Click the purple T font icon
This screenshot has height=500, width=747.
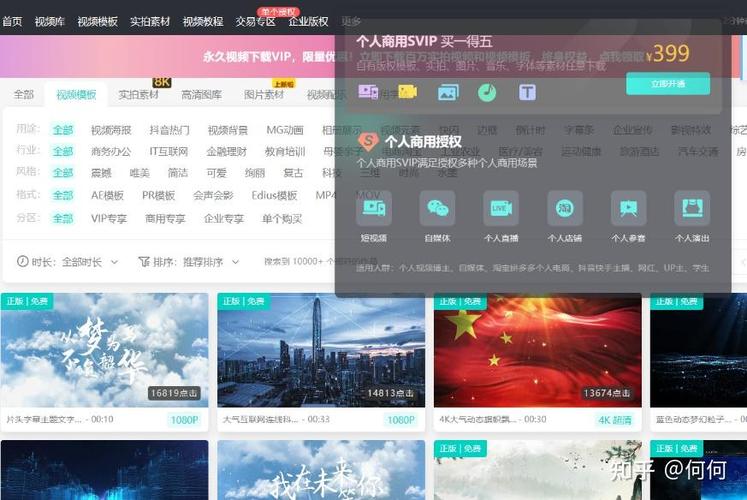527,92
